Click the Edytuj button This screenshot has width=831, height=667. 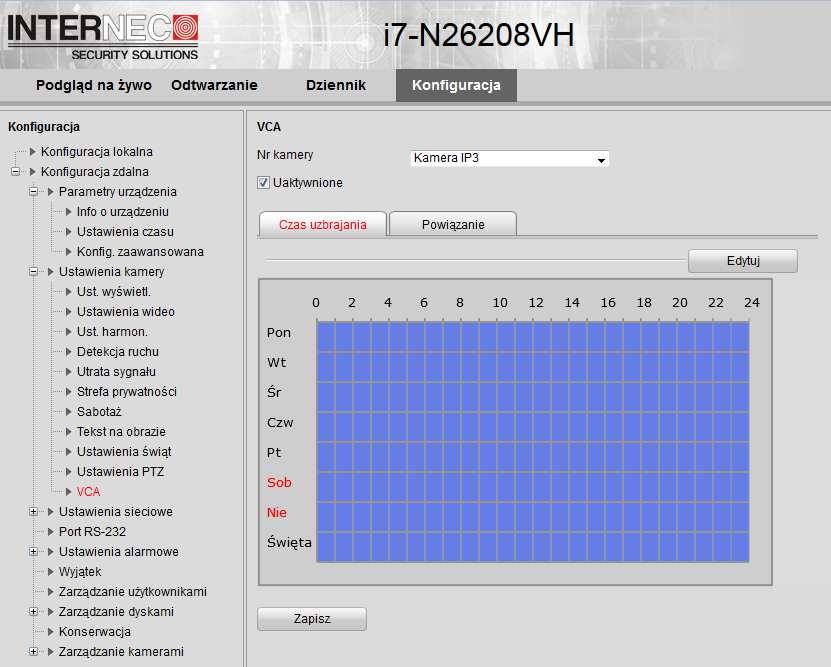click(x=743, y=261)
